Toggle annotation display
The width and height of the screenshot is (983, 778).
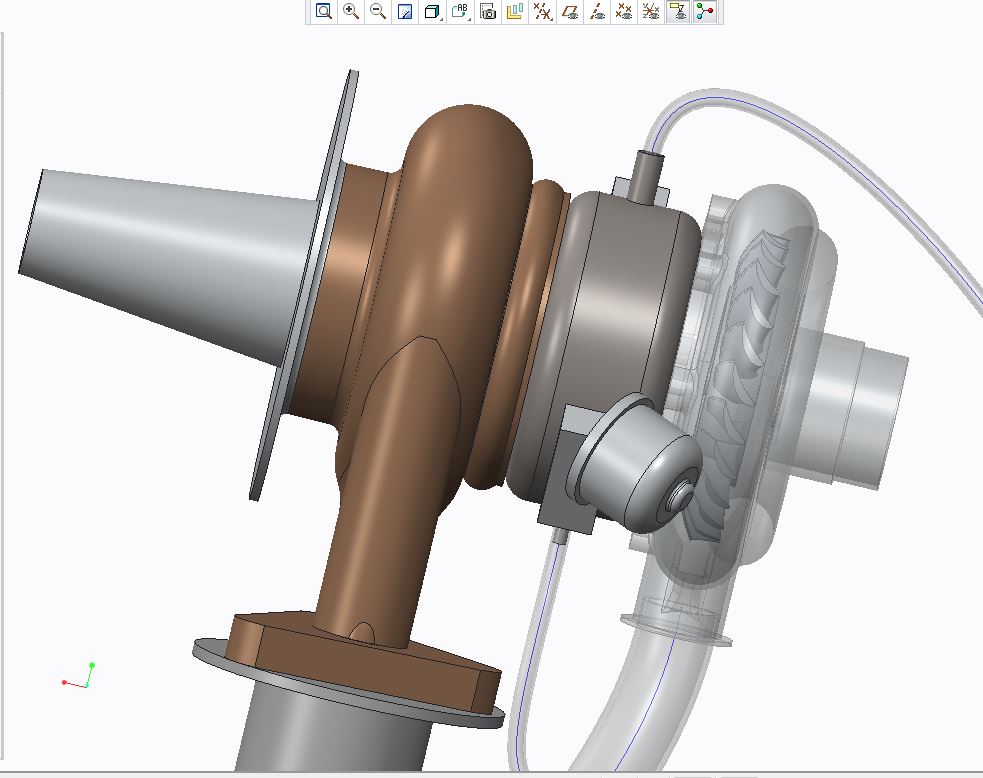coord(678,11)
